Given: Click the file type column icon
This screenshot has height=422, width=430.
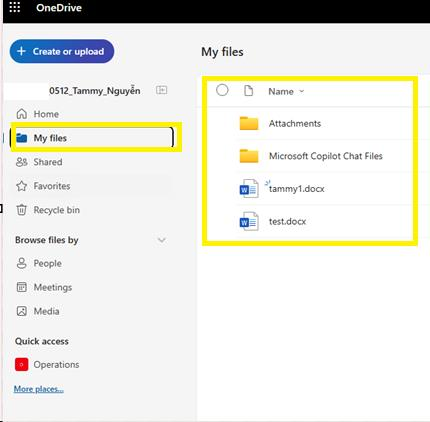Looking at the screenshot, I should 248,91.
